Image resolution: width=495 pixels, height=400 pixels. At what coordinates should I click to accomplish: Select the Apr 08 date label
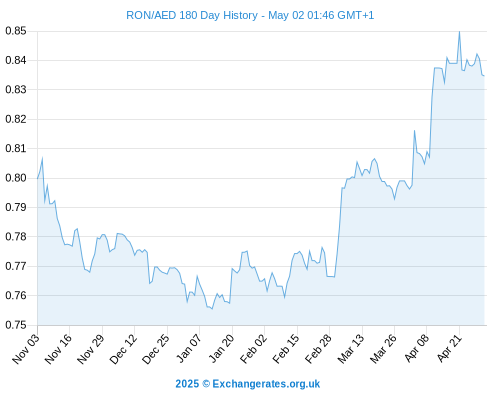tap(416, 348)
